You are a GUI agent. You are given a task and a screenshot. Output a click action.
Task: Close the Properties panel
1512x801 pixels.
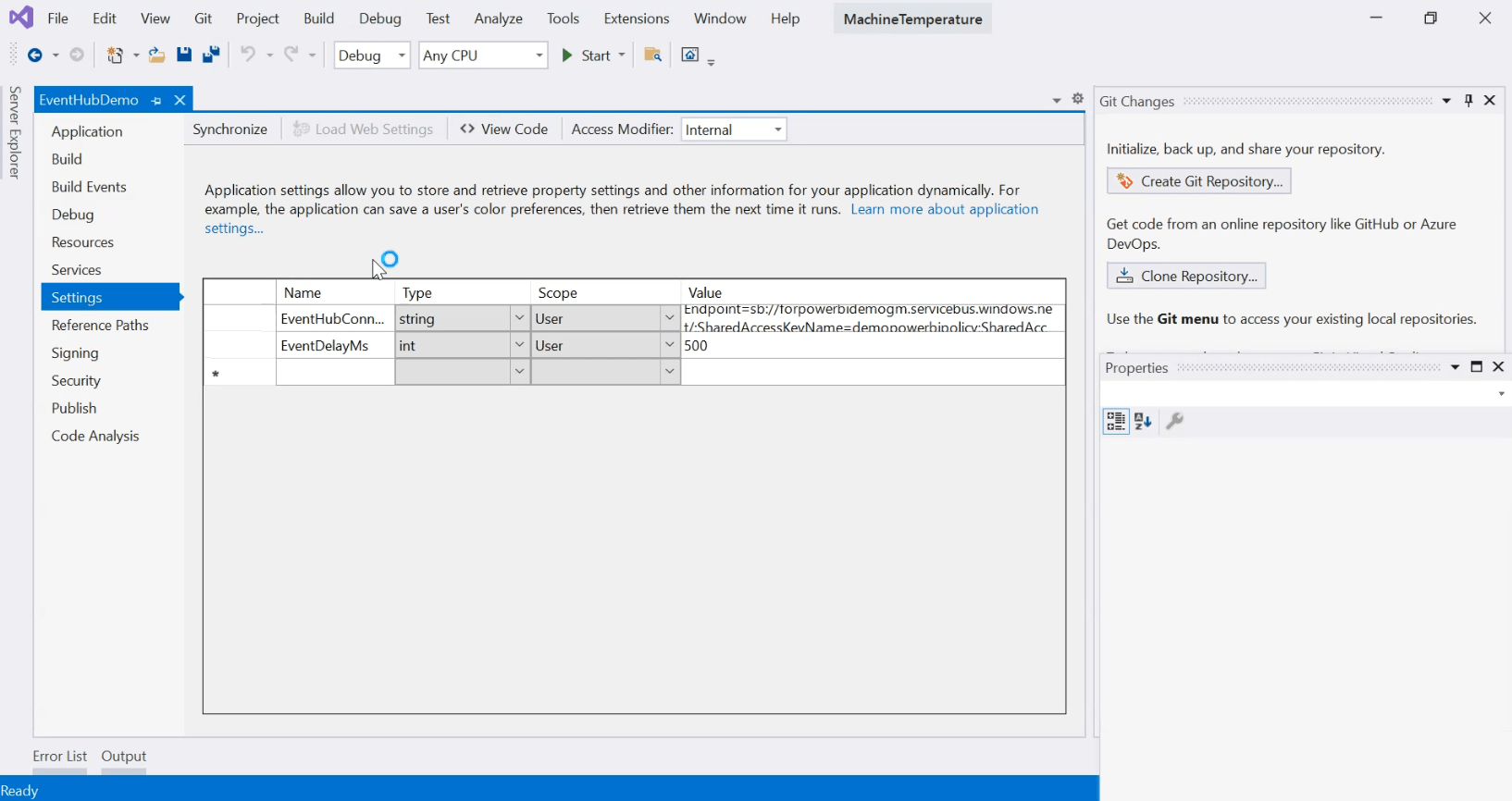coord(1499,367)
